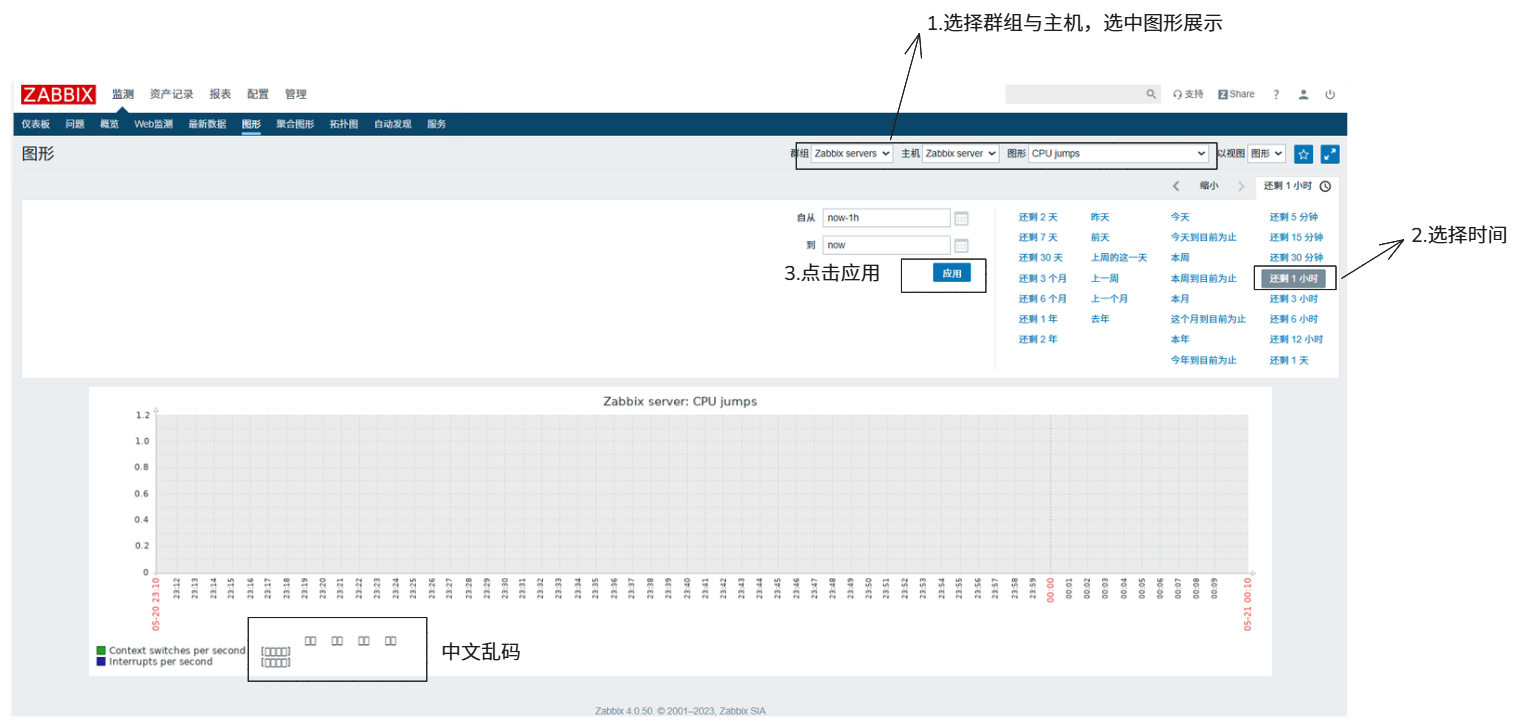
Task: Select 还剩 3 个月 time range
Action: 1043,279
